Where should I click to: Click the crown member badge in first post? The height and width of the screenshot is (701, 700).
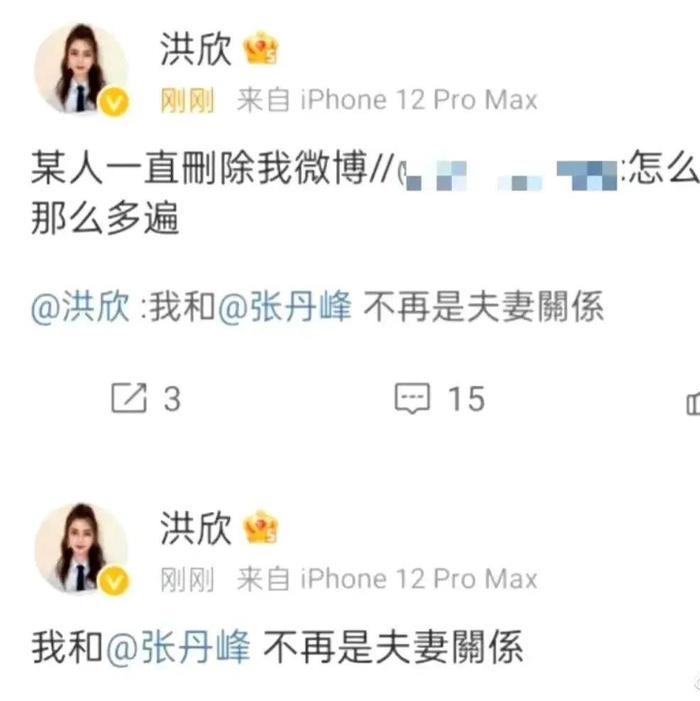[x=261, y=48]
